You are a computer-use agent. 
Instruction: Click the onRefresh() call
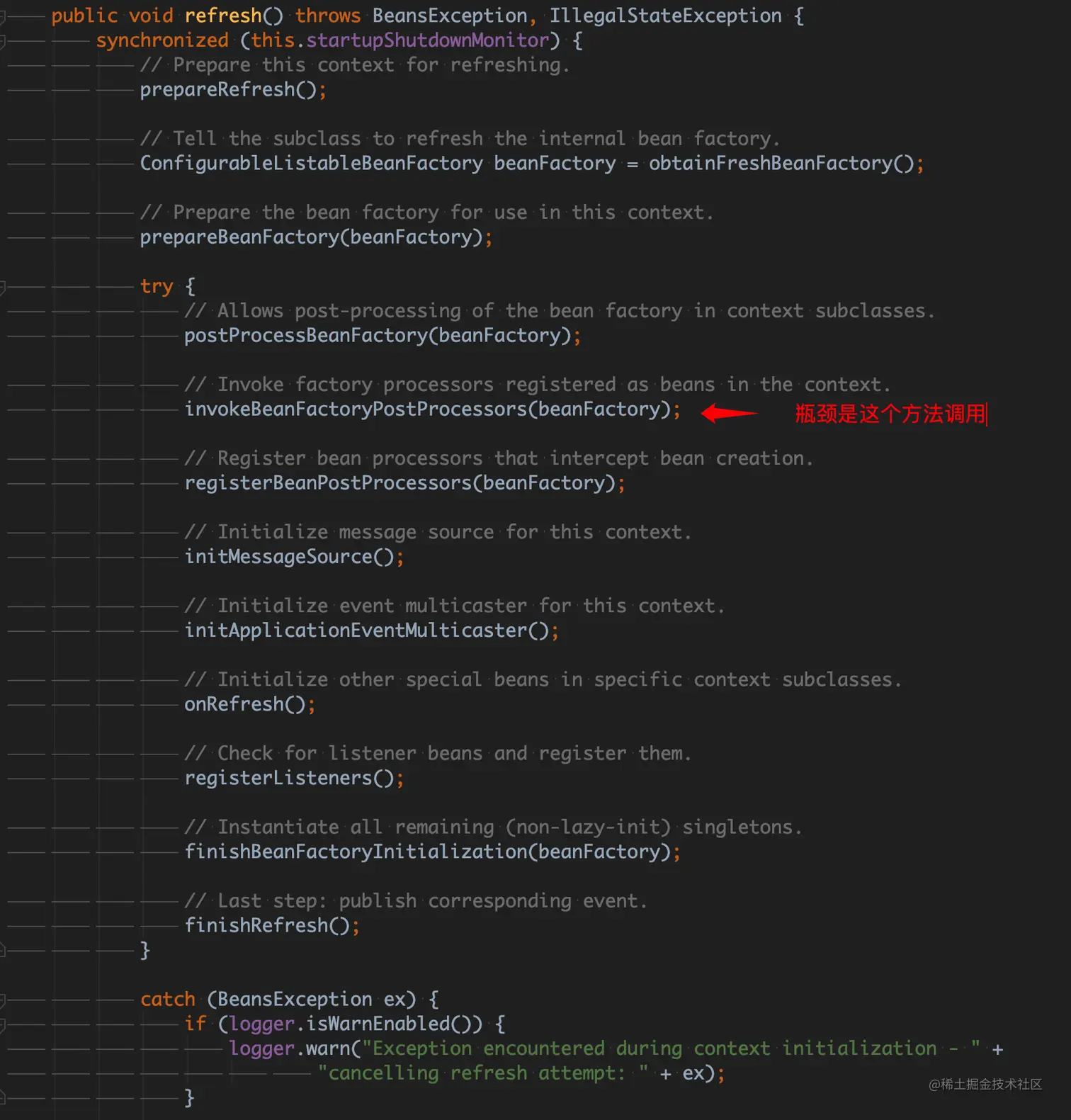click(x=249, y=704)
